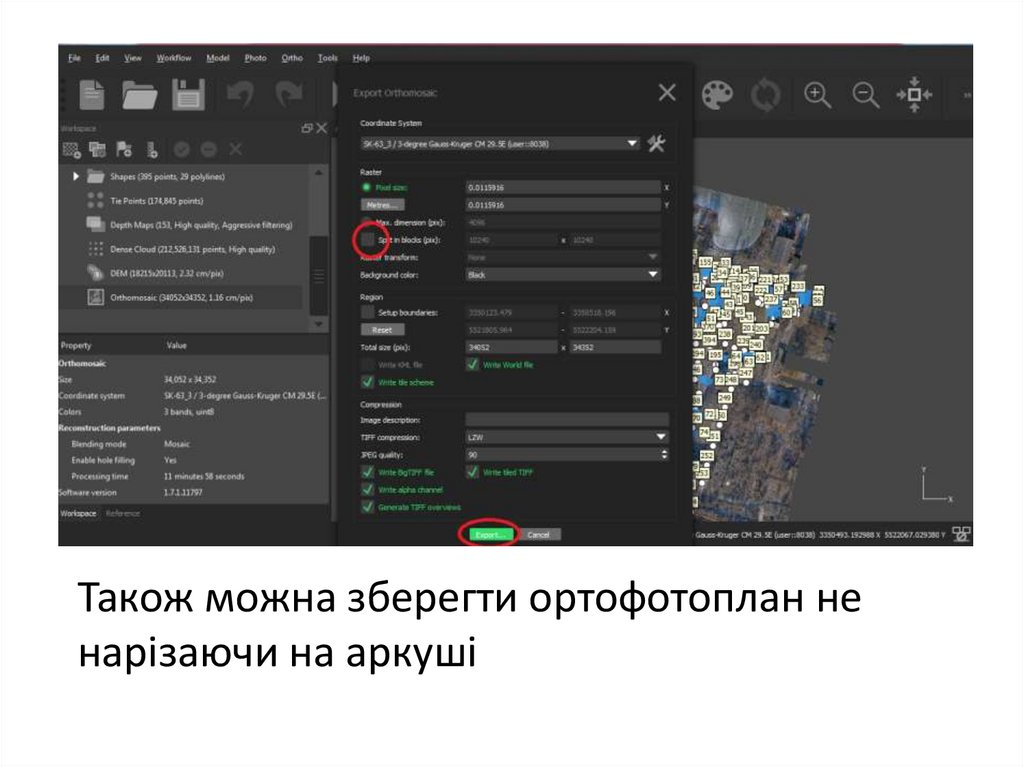Adjust JPEG quality stepper arrows
Image resolution: width=1024 pixels, height=767 pixels.
click(664, 454)
